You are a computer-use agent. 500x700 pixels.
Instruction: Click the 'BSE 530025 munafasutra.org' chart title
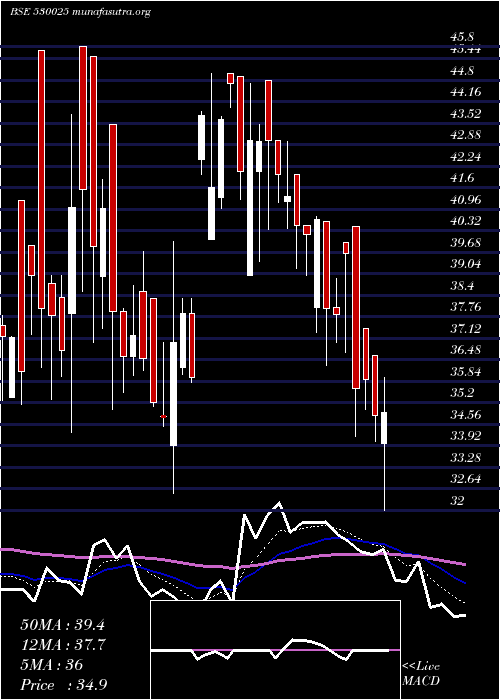pyautogui.click(x=81, y=12)
